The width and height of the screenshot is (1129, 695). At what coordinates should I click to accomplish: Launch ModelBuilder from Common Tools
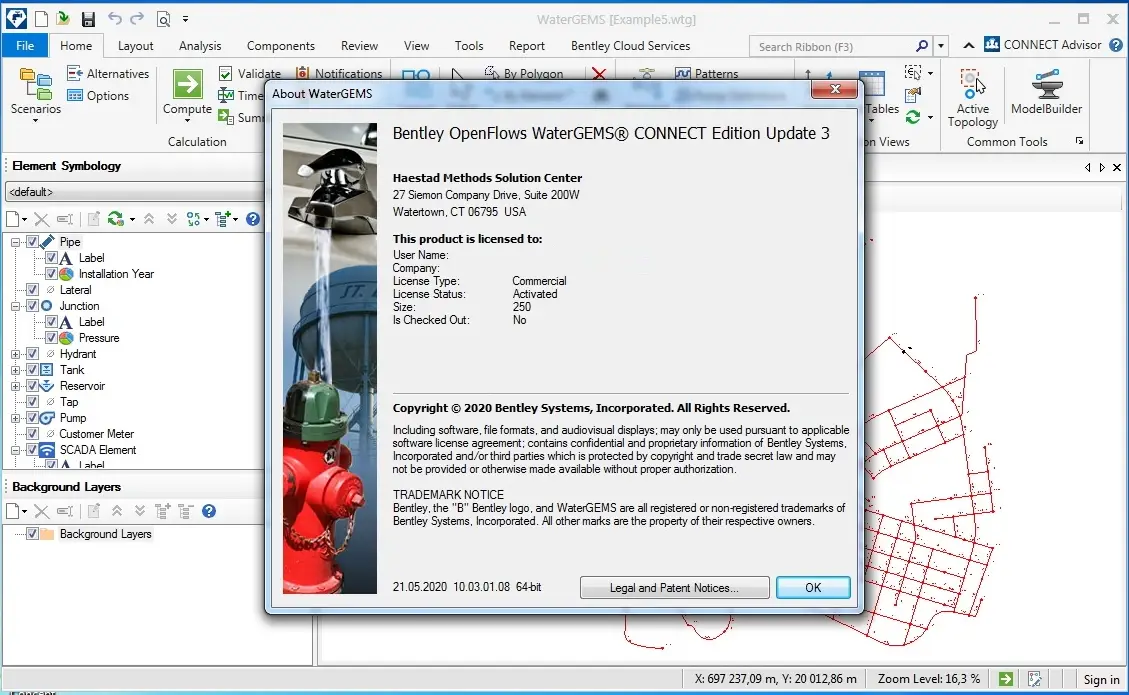(x=1046, y=92)
